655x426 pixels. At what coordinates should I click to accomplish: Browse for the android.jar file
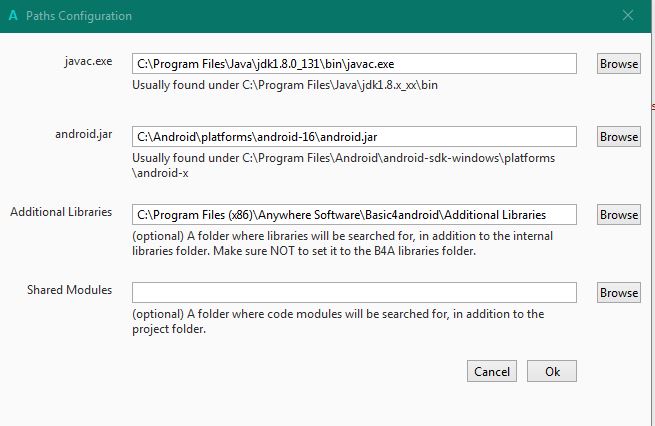(618, 137)
